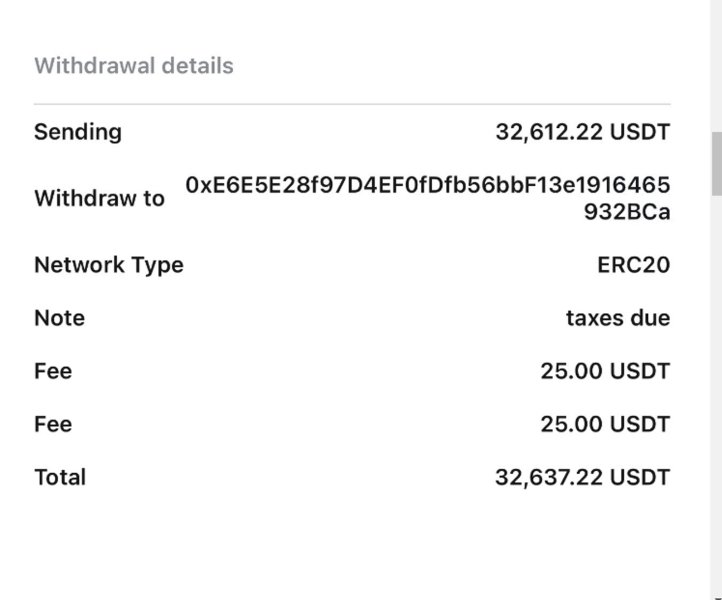Click the upper 25.00 USDT fee amount
Screen dimensions: 722x600
tap(605, 371)
